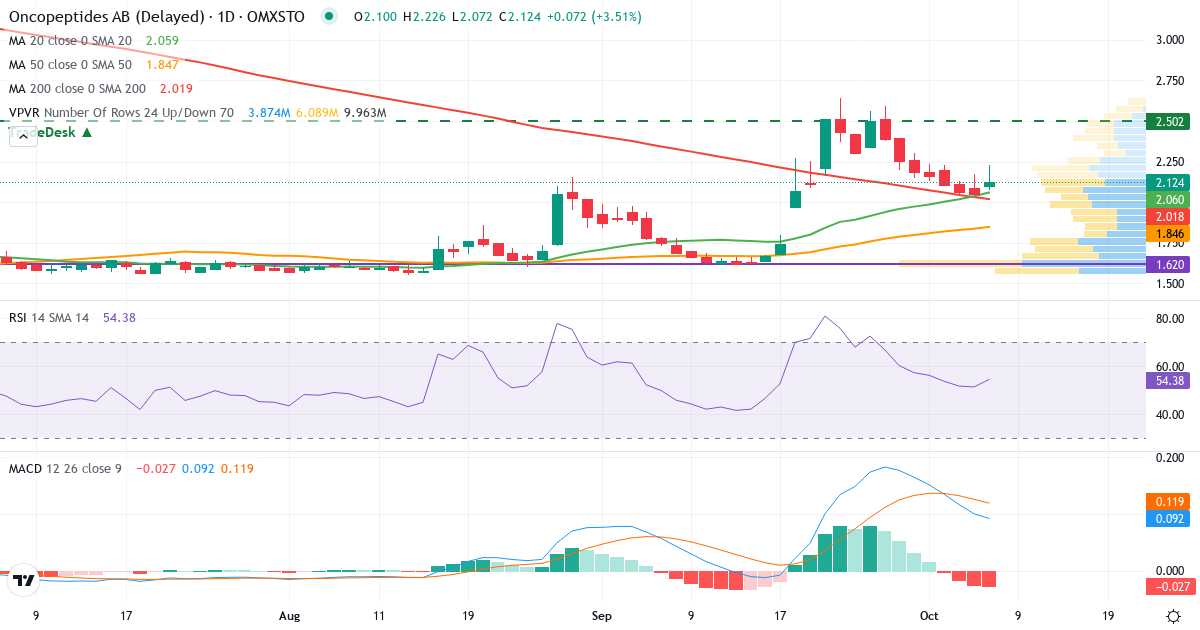Click the 2.018 MA 200 price label
The width and height of the screenshot is (1200, 630).
1169,217
